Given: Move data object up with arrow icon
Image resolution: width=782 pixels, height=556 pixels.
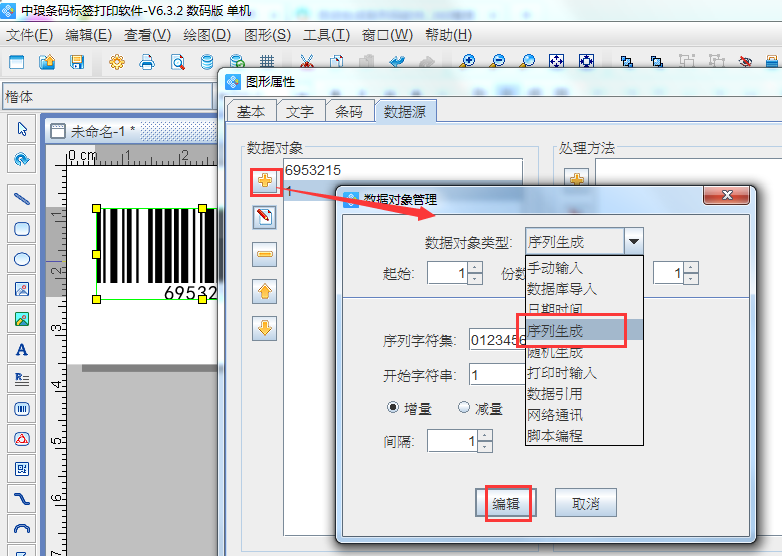Looking at the screenshot, I should pyautogui.click(x=265, y=291).
